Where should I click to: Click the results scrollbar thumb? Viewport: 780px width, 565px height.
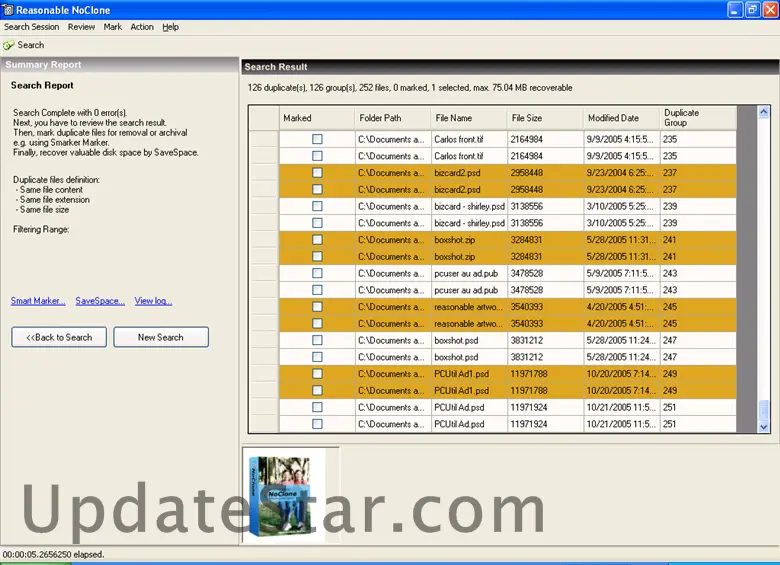(x=764, y=410)
